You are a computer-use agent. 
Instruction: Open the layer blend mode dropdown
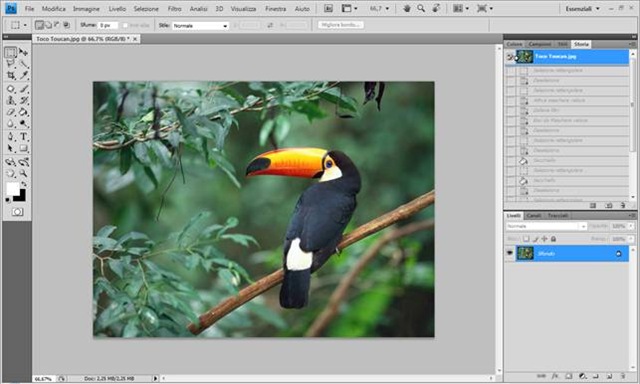(x=546, y=226)
